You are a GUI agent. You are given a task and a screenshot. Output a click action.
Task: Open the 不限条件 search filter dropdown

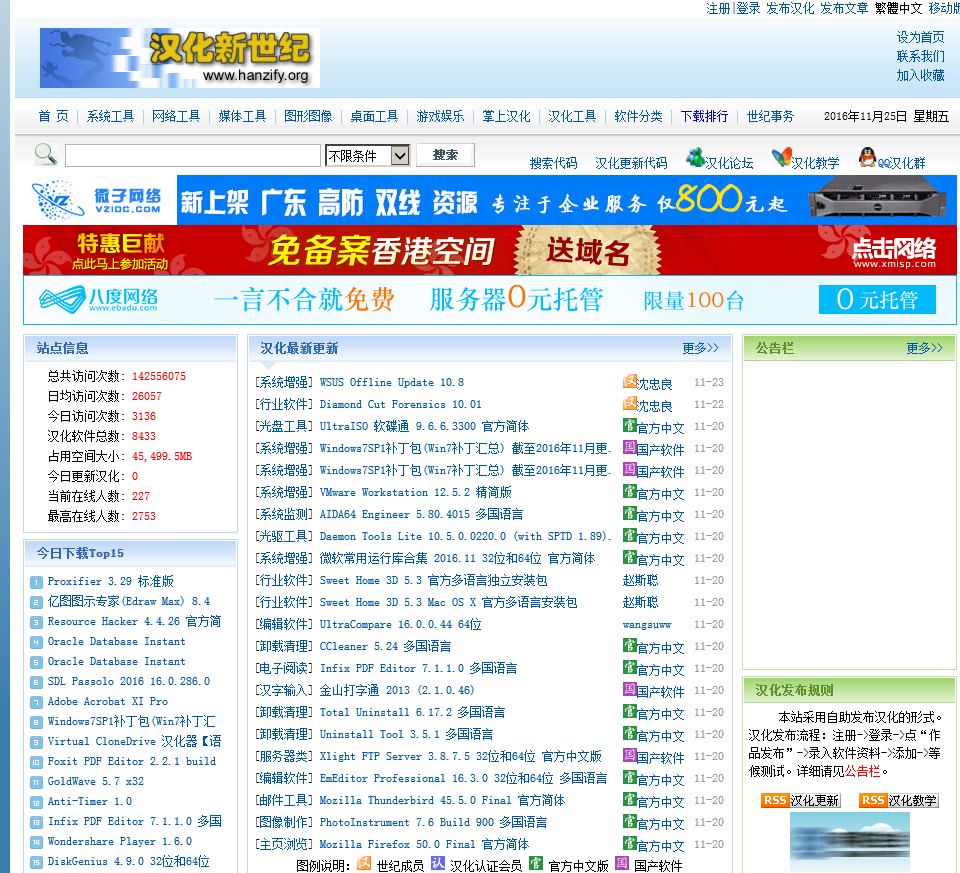coord(367,155)
